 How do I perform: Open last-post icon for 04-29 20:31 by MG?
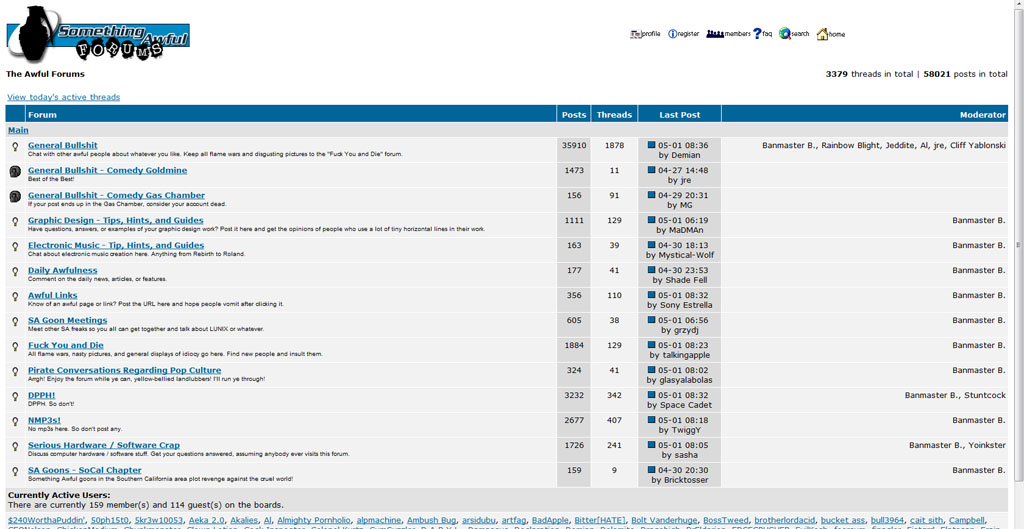(652, 195)
